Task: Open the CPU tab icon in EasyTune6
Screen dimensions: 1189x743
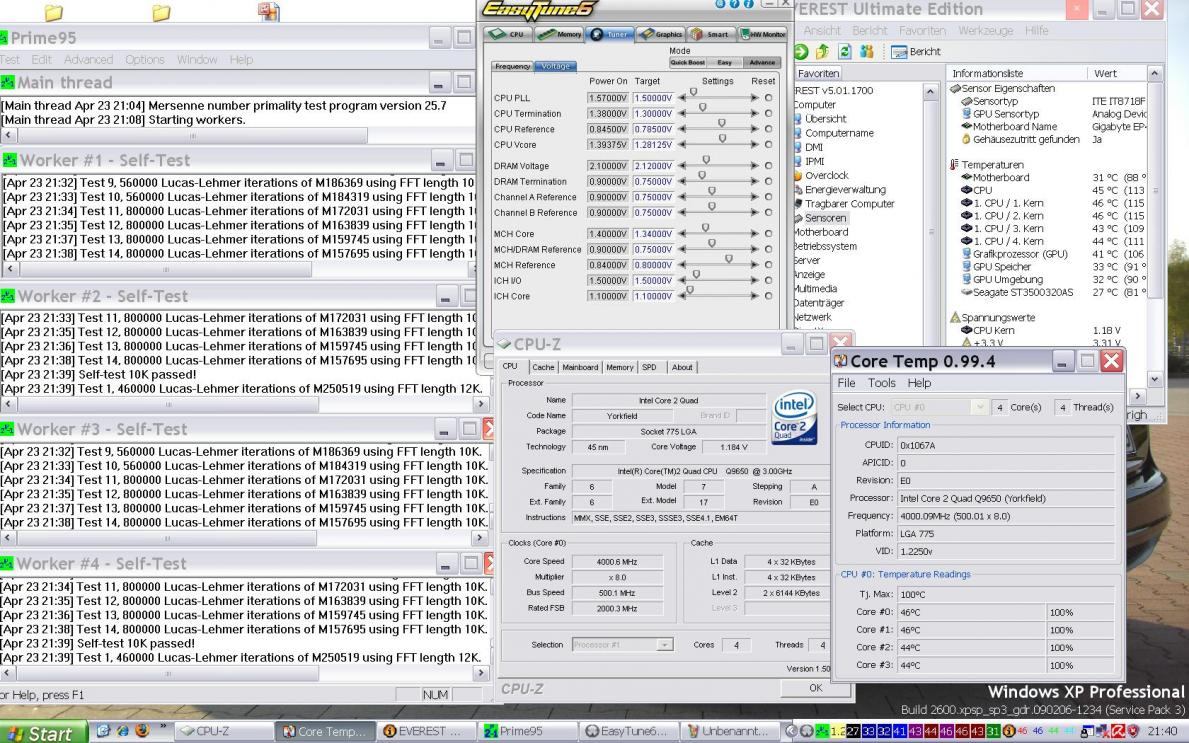Action: (507, 34)
